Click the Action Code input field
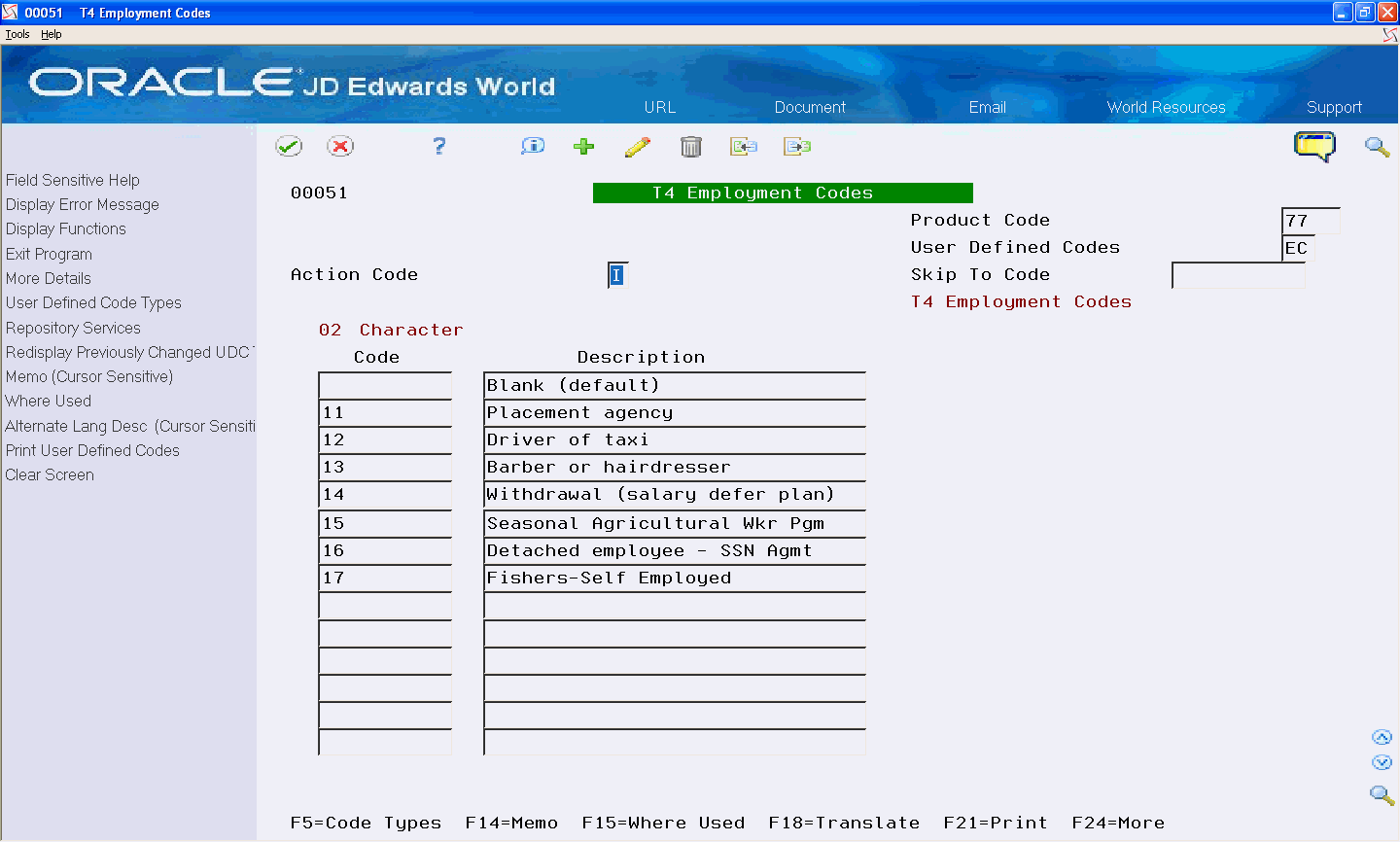Image resolution: width=1400 pixels, height=842 pixels. tap(616, 275)
